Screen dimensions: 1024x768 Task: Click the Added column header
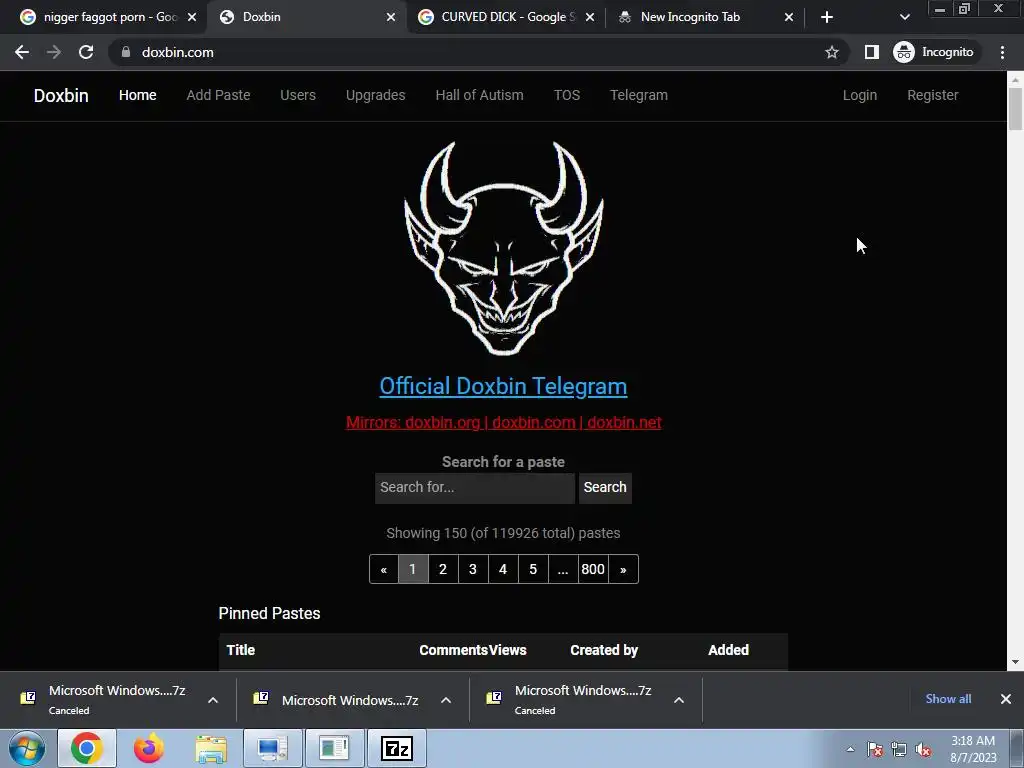click(729, 650)
